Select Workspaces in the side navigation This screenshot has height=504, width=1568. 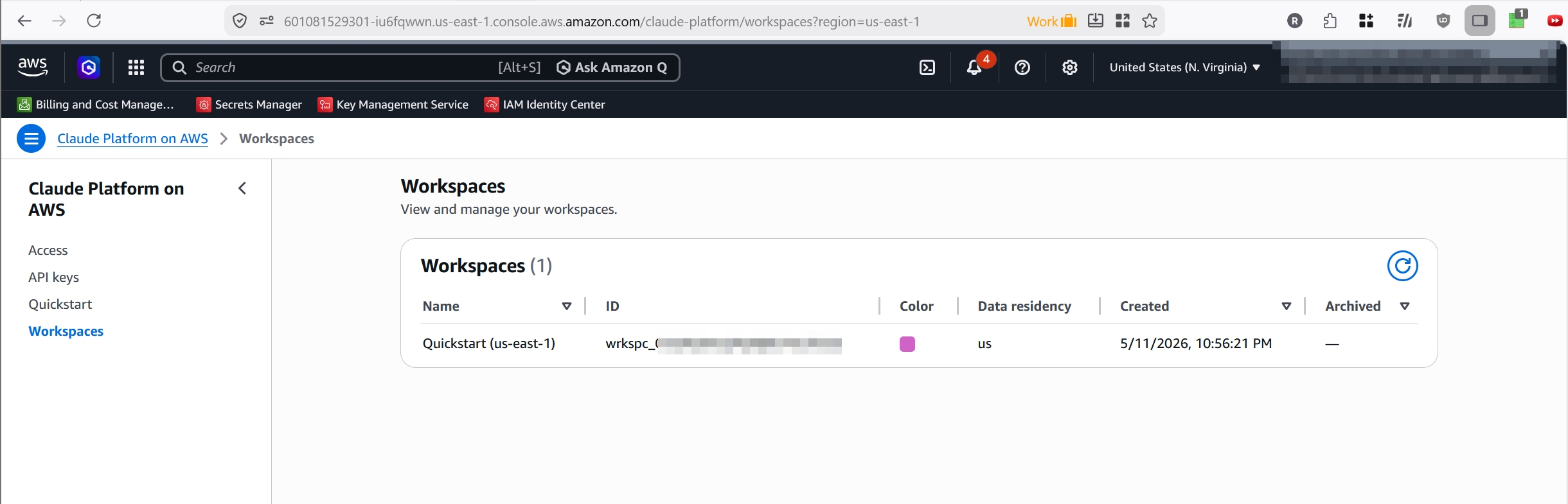pos(66,331)
